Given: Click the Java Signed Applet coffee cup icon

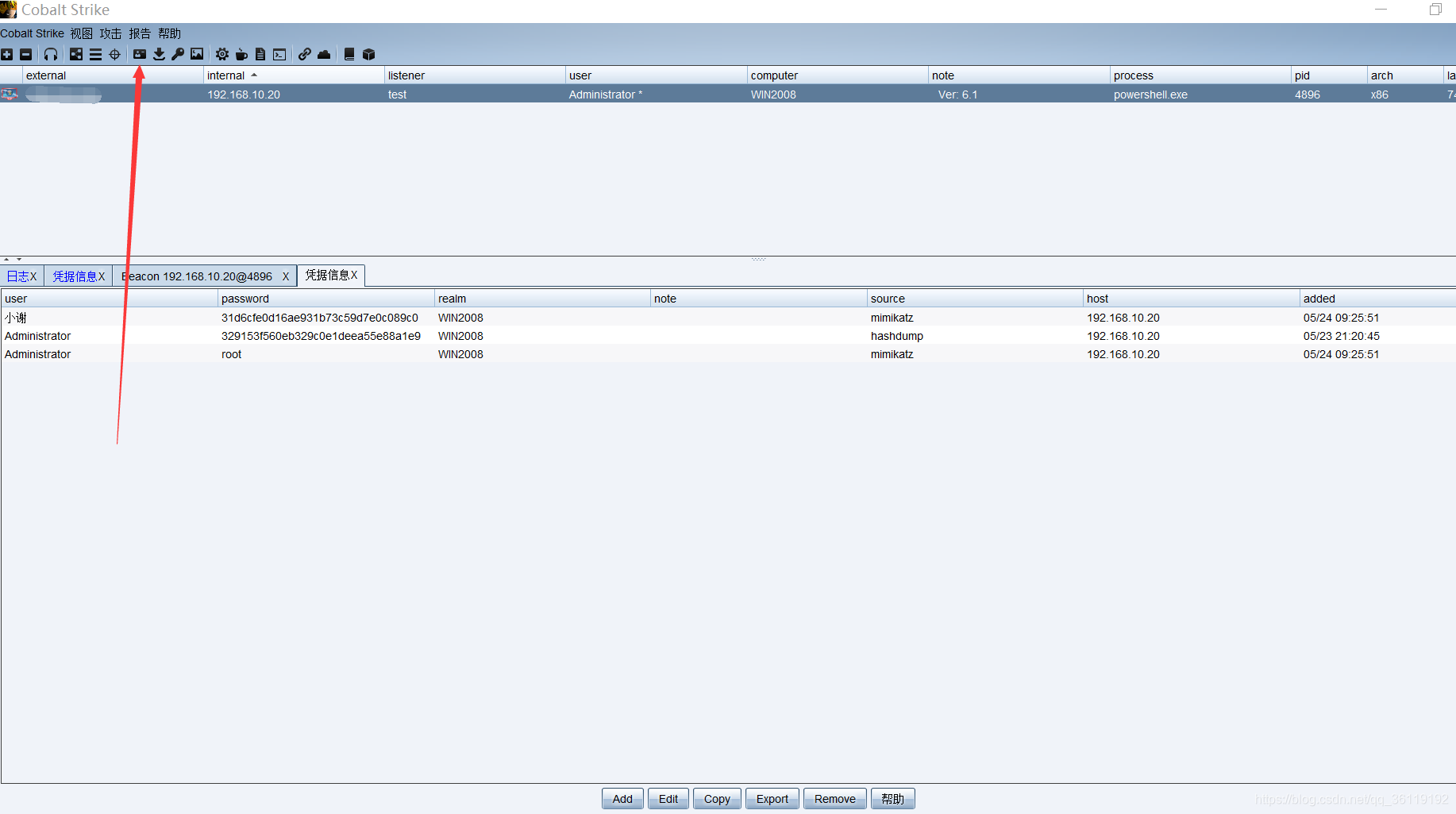Looking at the screenshot, I should point(241,54).
